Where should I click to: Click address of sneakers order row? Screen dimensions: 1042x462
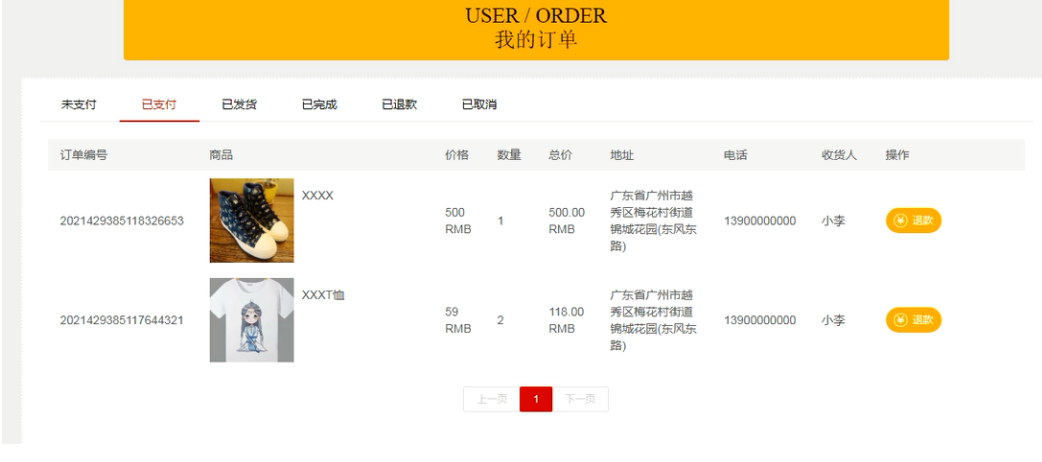[653, 221]
